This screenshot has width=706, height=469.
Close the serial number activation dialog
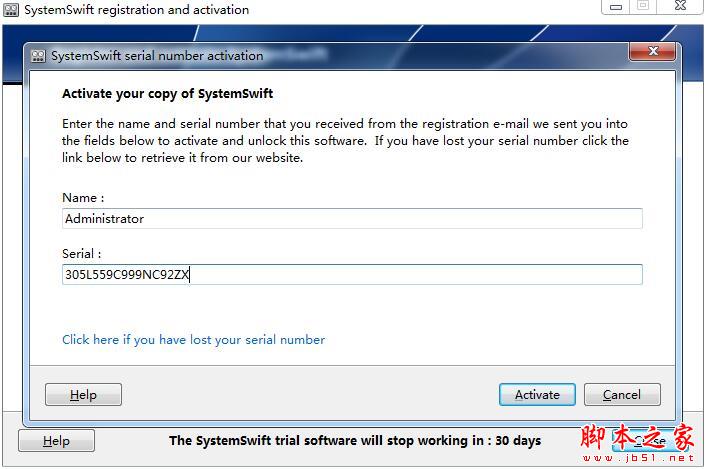[653, 51]
